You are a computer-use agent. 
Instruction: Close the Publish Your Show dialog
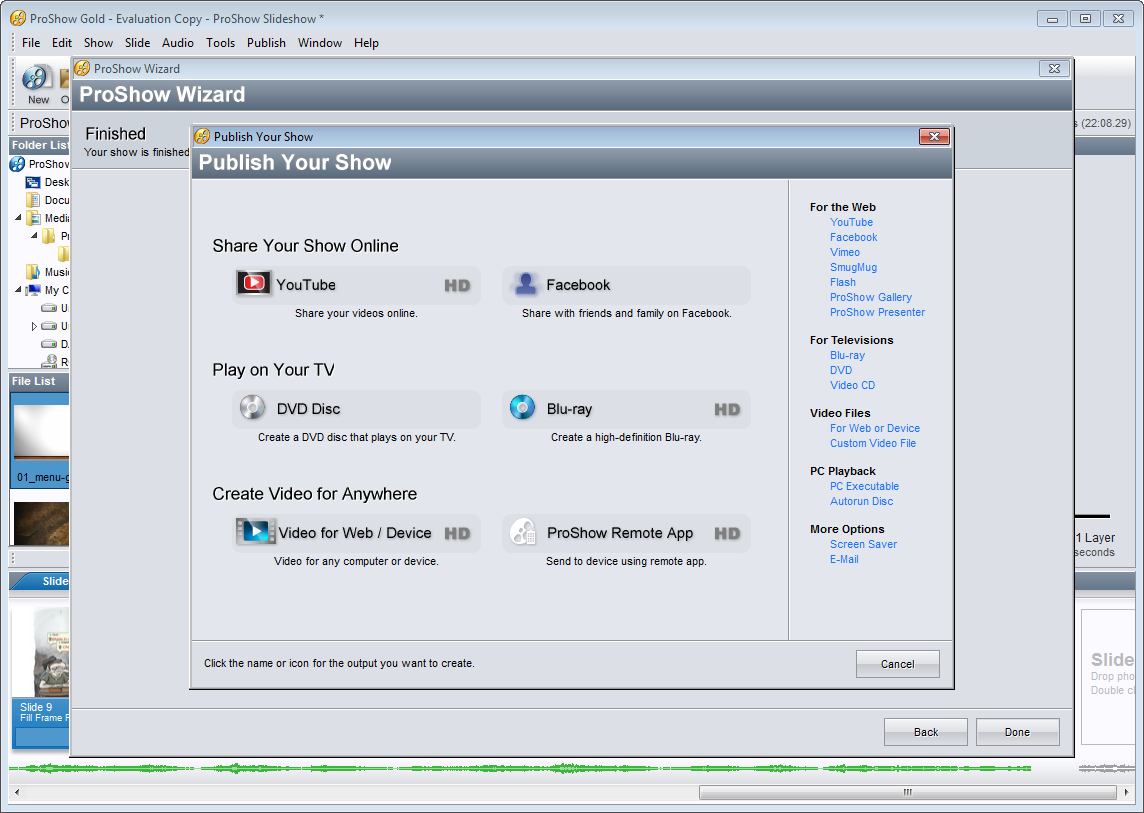(x=934, y=136)
